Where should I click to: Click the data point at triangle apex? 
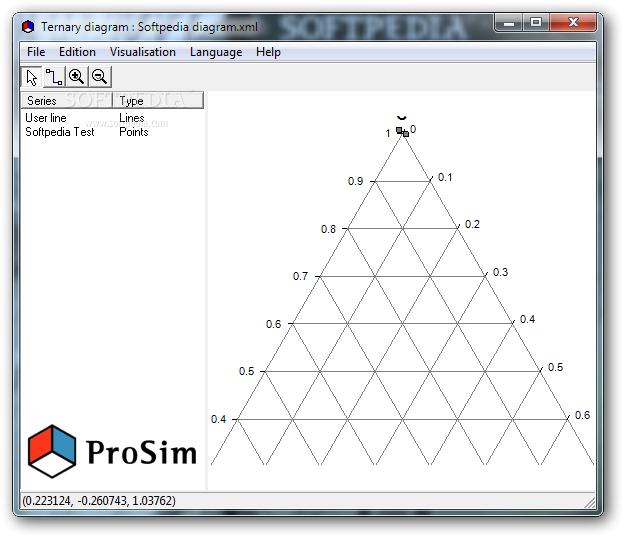coord(402,132)
